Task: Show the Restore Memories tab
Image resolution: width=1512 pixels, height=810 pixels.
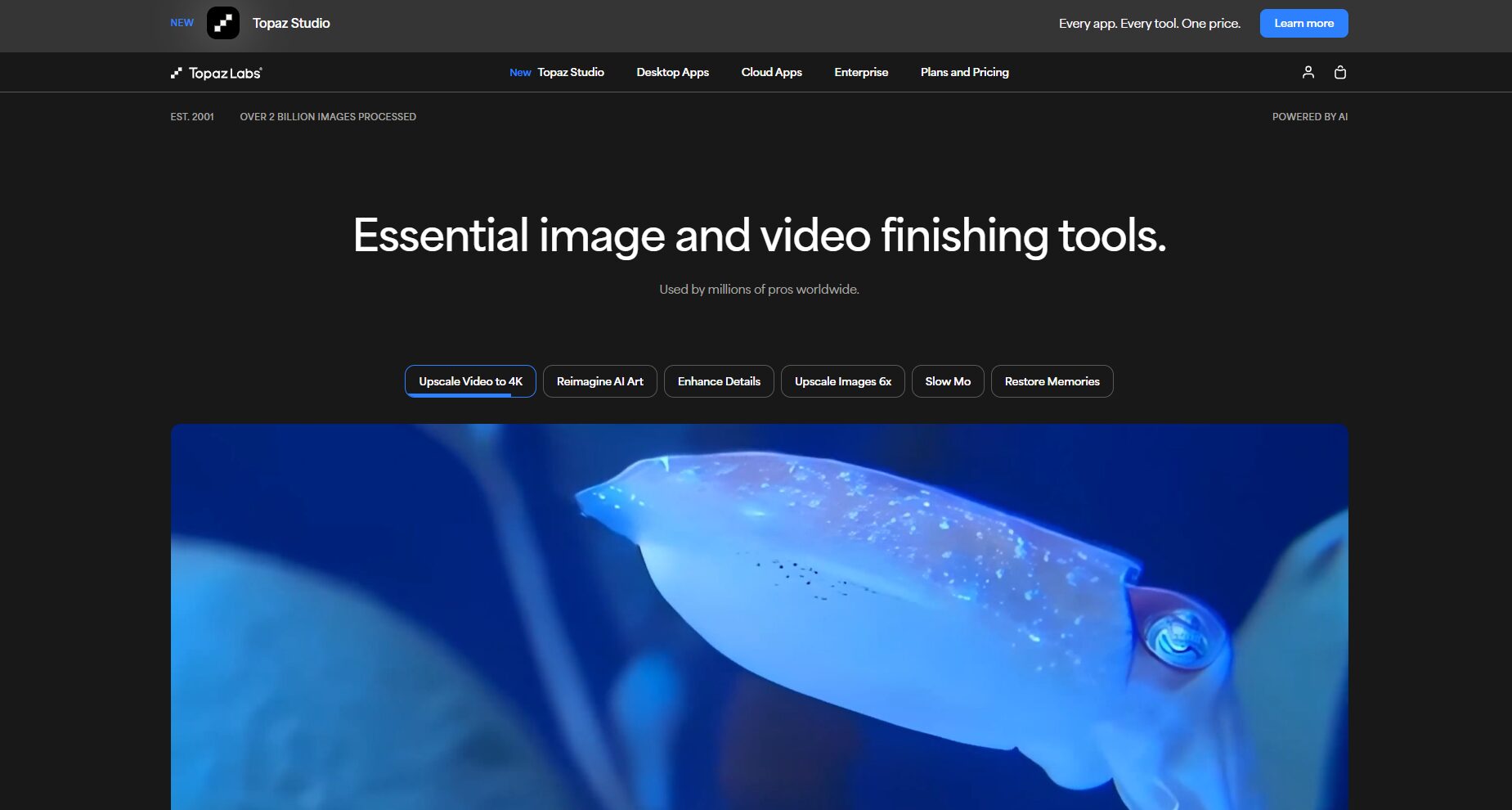Action: pos(1052,381)
